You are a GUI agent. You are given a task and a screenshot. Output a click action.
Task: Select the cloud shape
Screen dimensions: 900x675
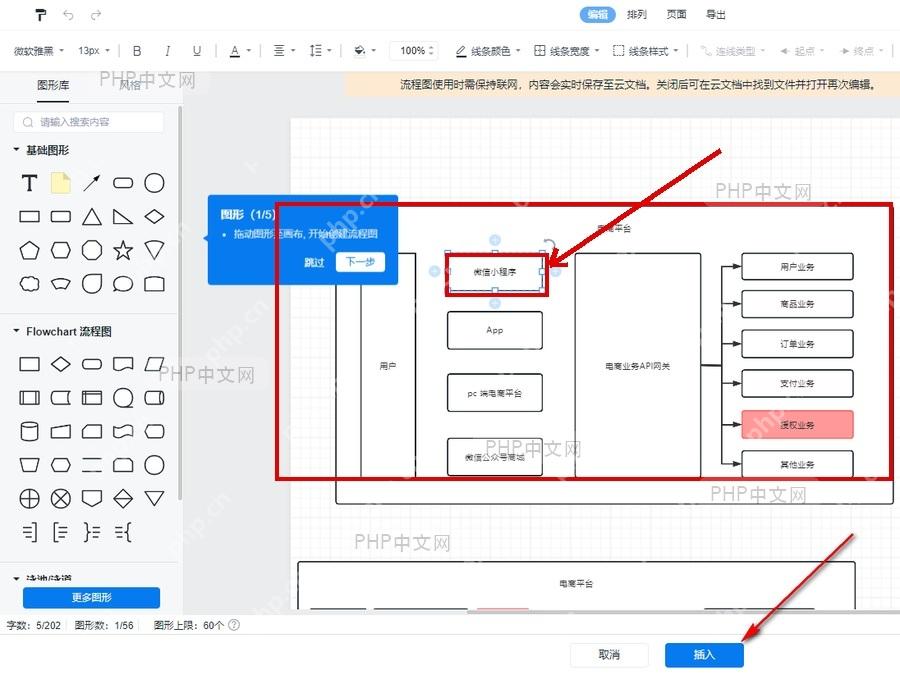[x=29, y=284]
